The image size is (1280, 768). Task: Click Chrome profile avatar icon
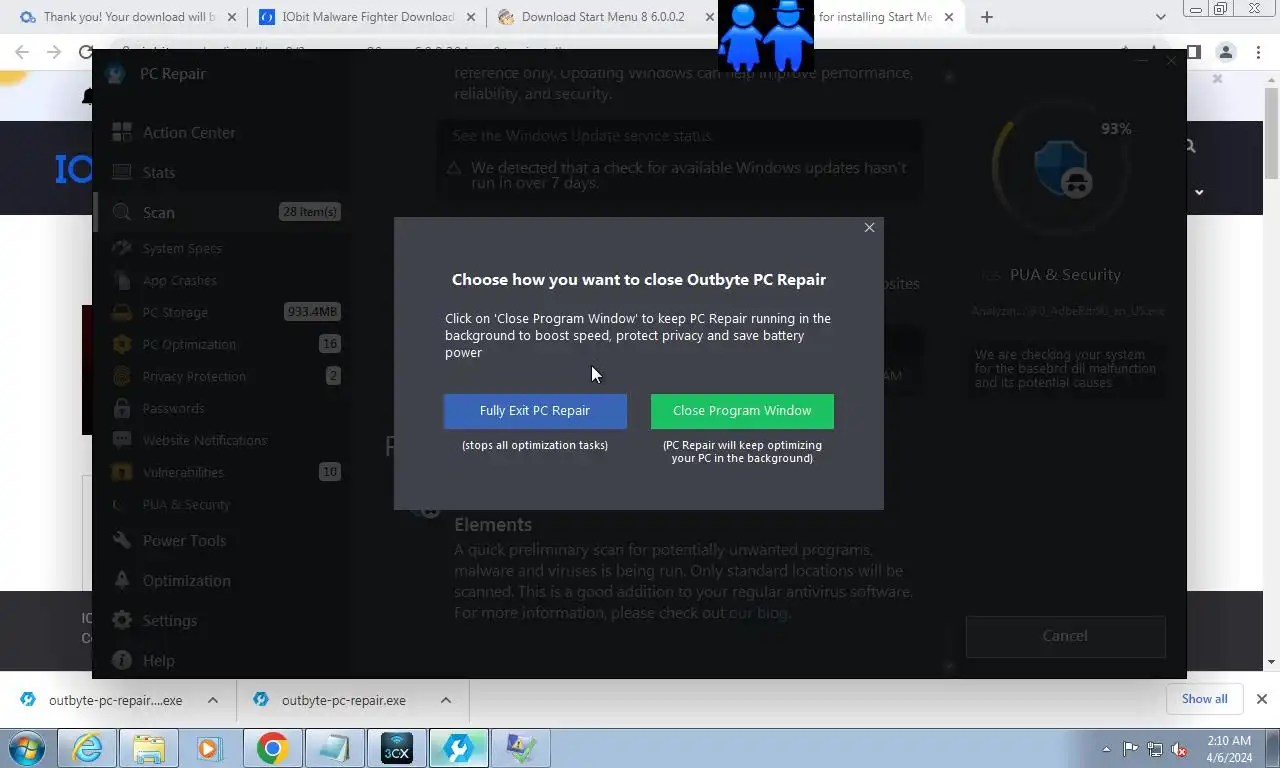click(1226, 52)
